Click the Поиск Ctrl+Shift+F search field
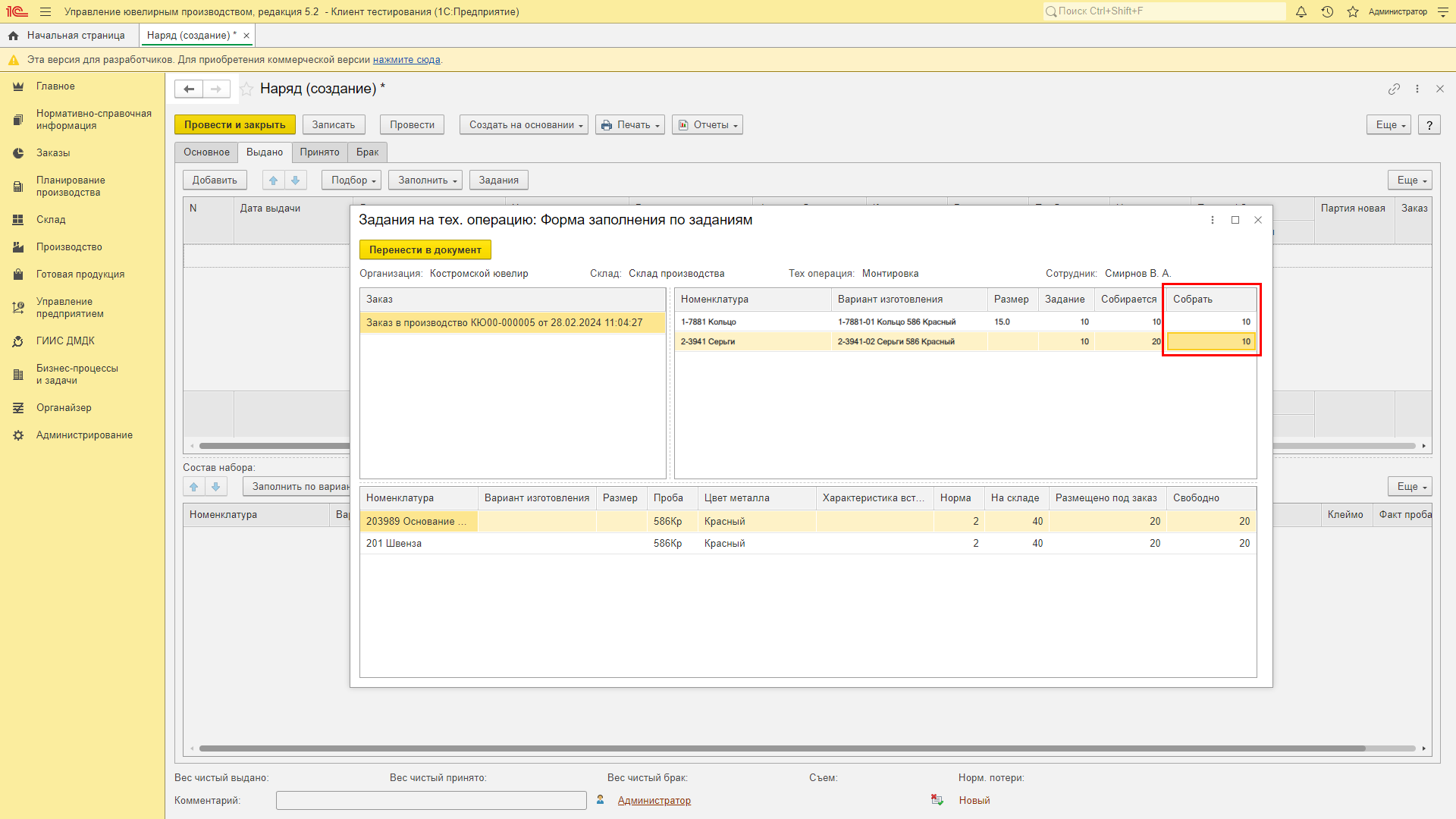 (x=1165, y=11)
